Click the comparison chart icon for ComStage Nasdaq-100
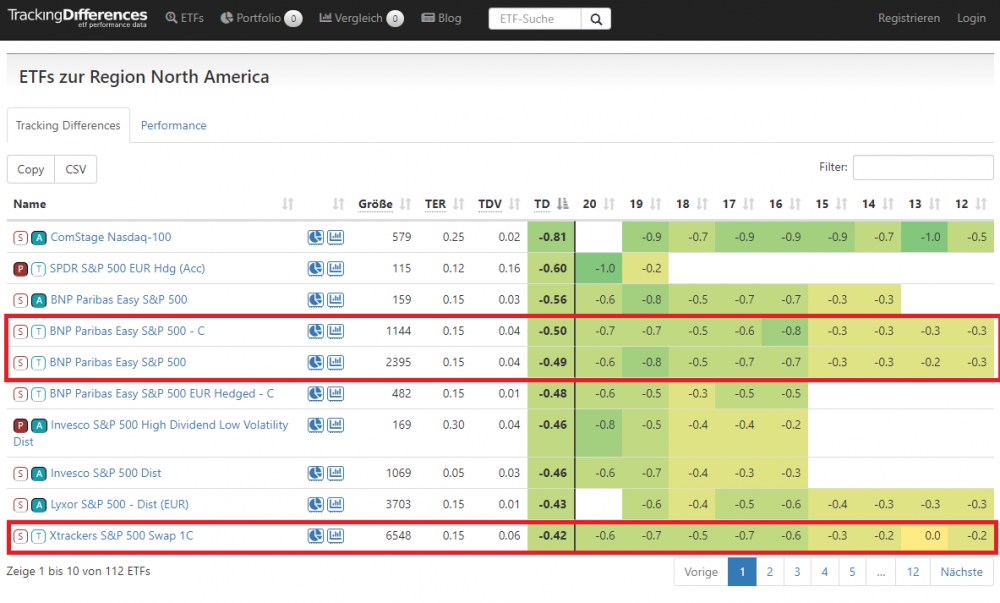The image size is (1000, 603). click(x=335, y=238)
